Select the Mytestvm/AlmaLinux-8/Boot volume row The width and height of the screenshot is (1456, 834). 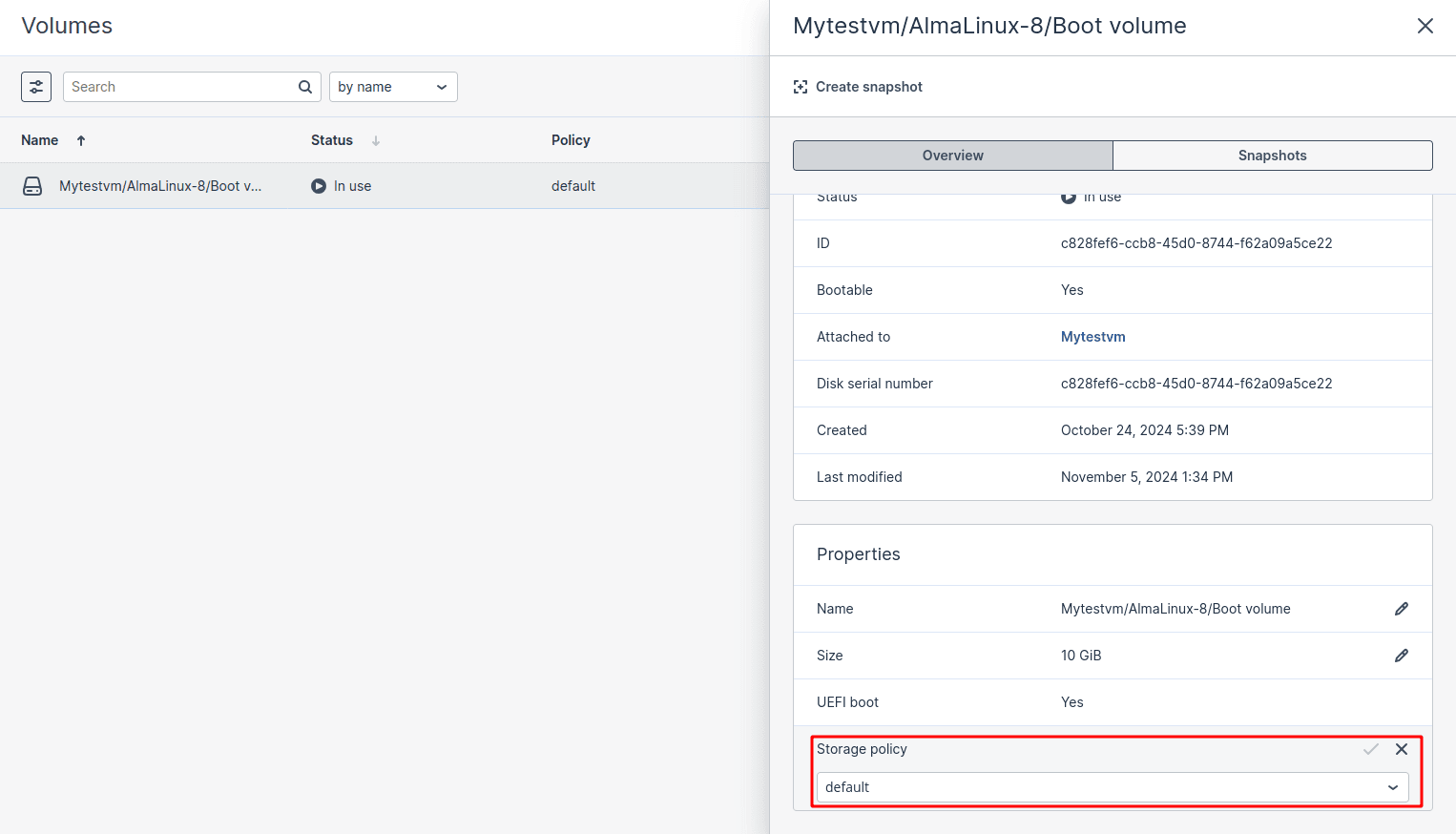[x=160, y=186]
